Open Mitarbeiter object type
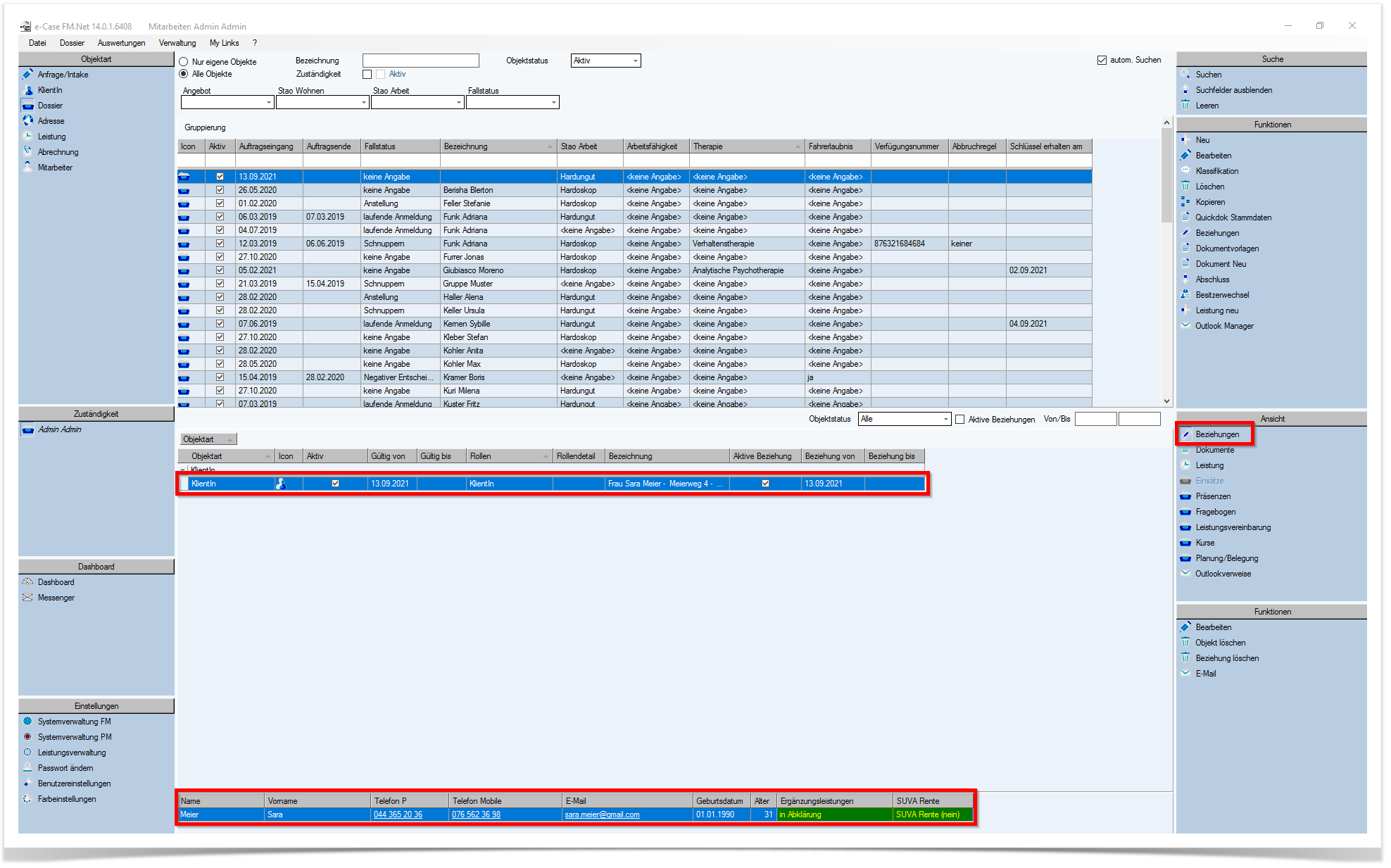The height and width of the screenshot is (868, 1391). coord(55,168)
